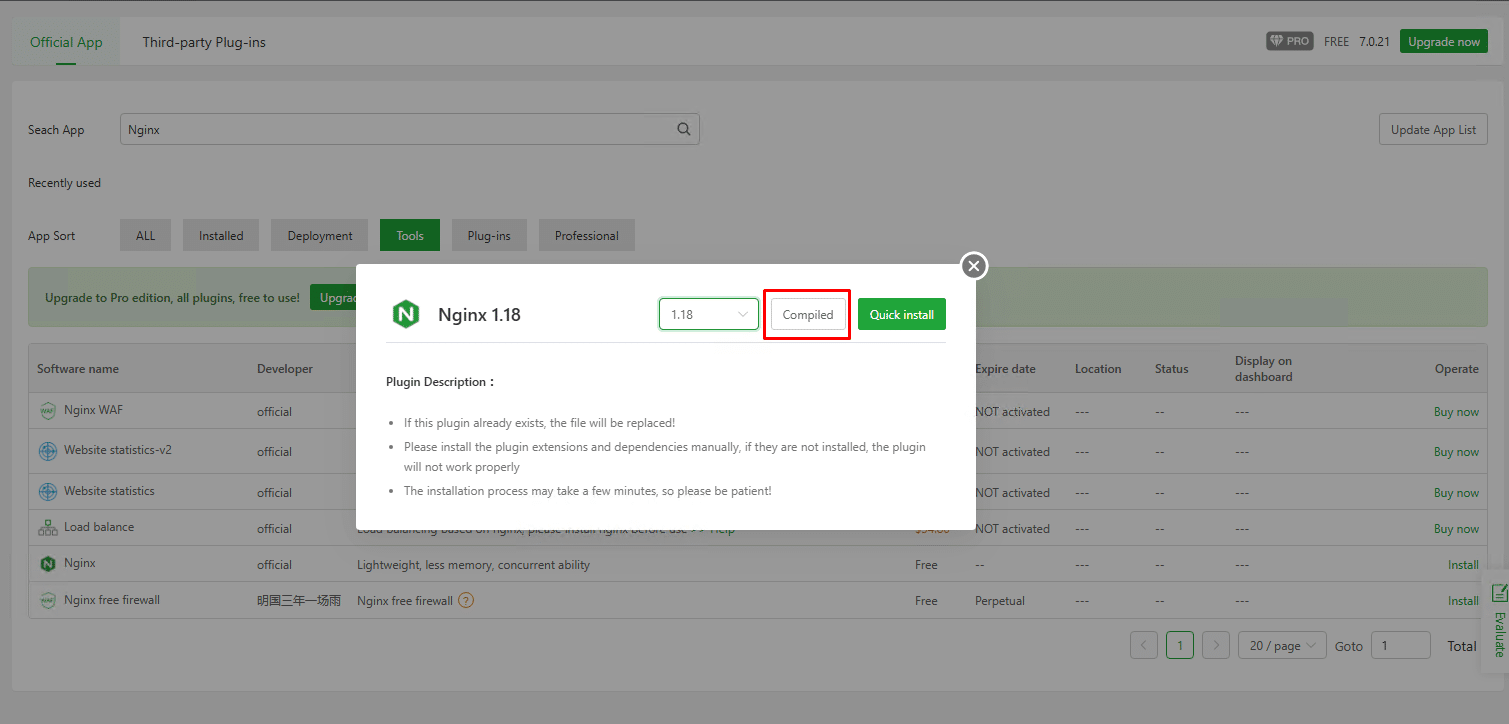Buy now for Nginx WAF

[x=1456, y=412]
